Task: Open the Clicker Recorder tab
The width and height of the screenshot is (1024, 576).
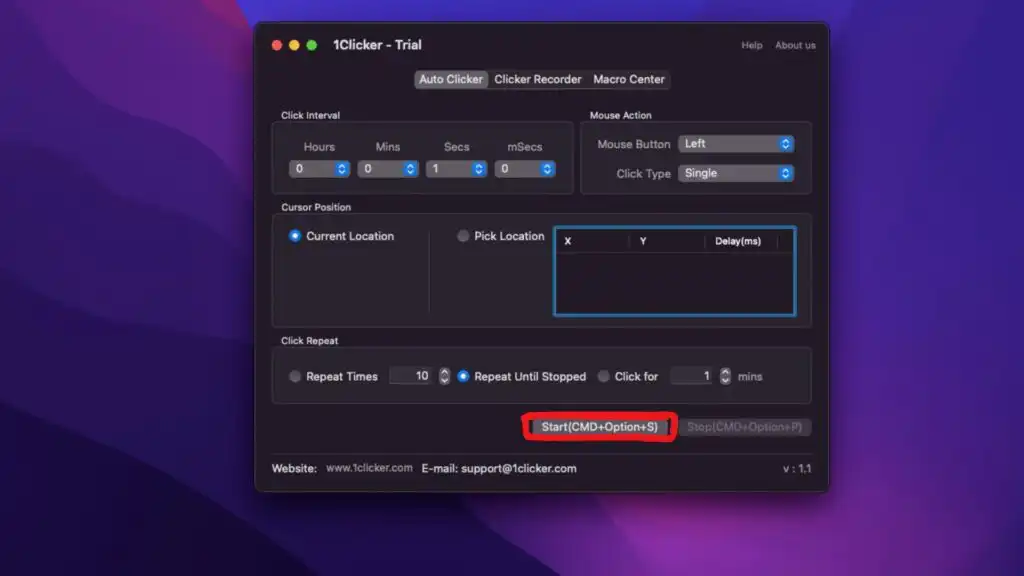Action: pos(537,79)
